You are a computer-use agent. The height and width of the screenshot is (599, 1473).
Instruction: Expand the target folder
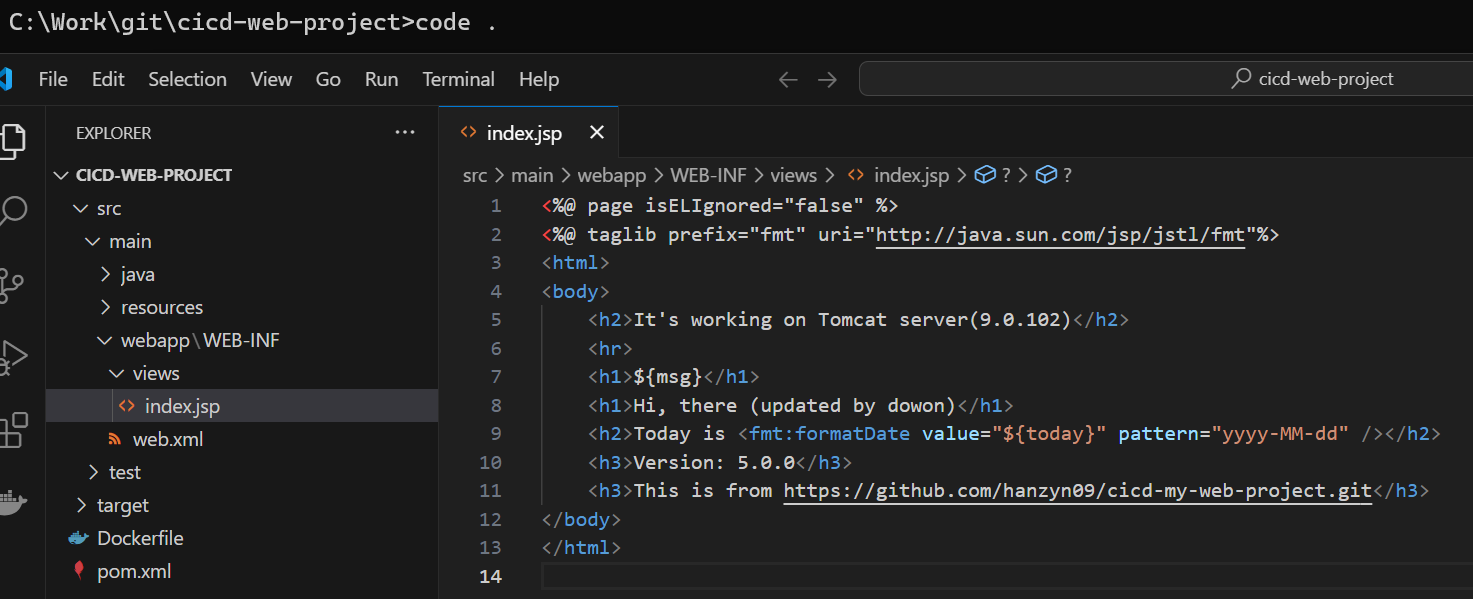(x=122, y=505)
